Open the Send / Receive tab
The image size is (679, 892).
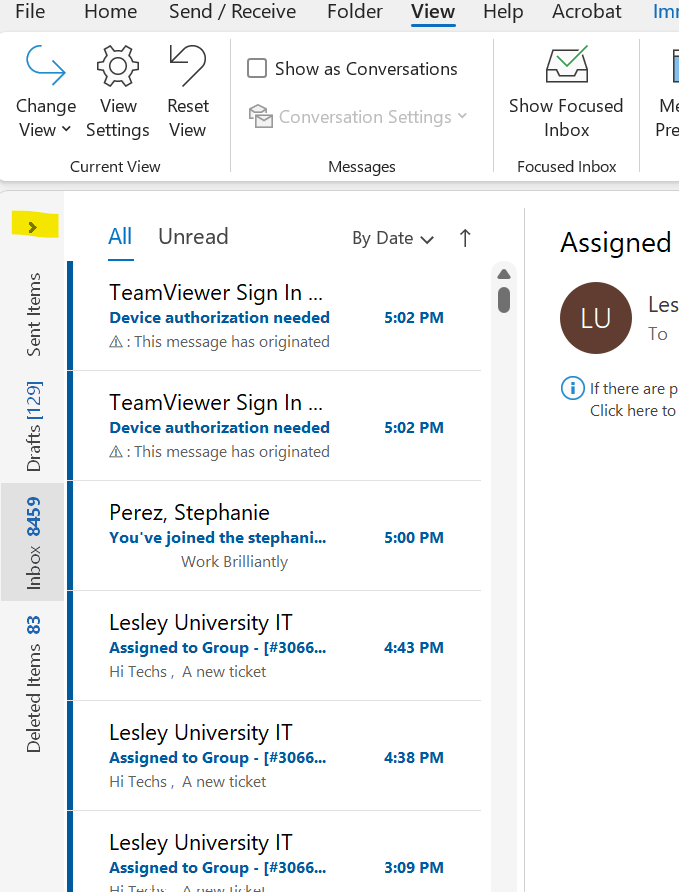[x=232, y=11]
